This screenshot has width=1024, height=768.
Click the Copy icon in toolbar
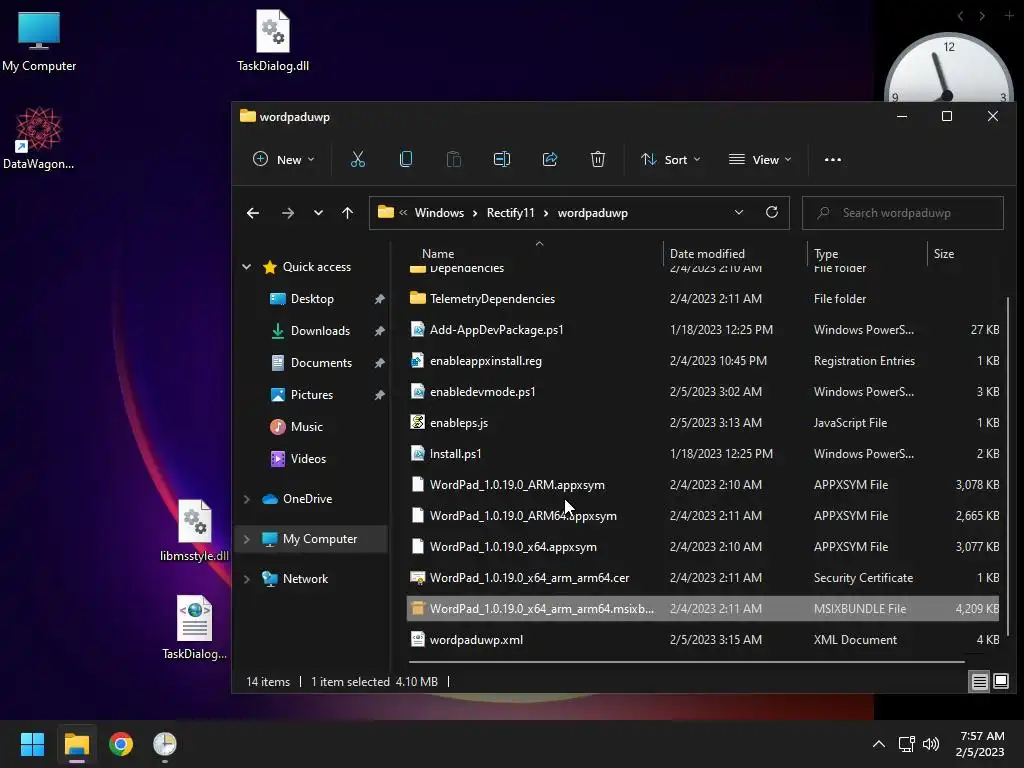pyautogui.click(x=406, y=159)
